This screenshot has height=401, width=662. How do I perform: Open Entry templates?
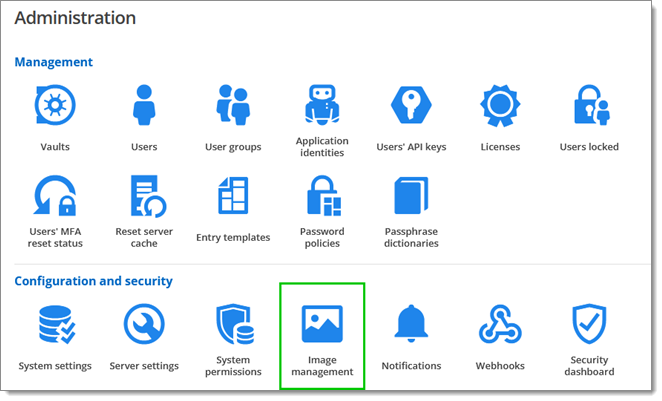(x=233, y=196)
